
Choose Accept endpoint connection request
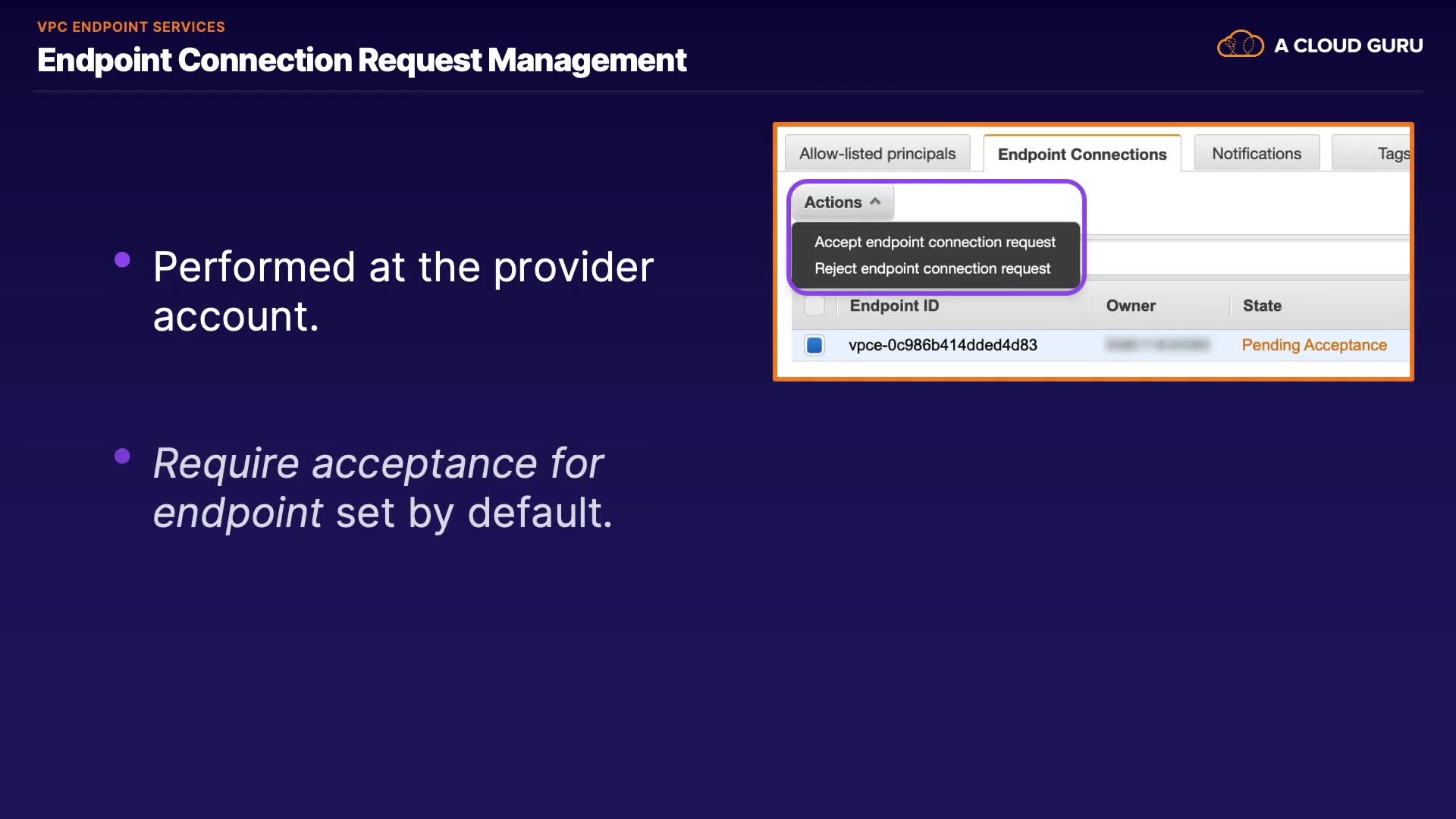point(934,242)
